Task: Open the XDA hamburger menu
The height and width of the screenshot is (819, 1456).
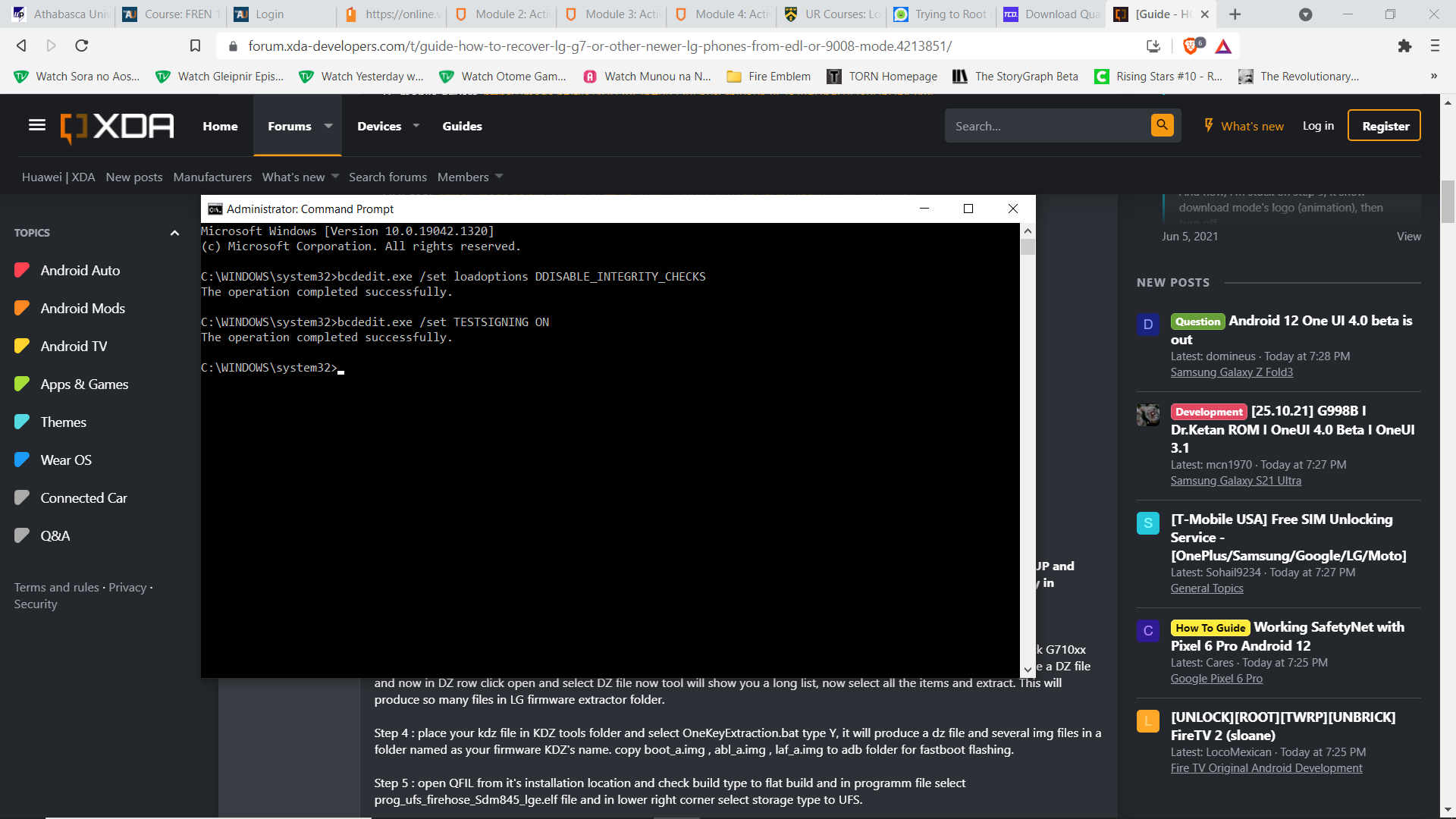Action: [37, 125]
